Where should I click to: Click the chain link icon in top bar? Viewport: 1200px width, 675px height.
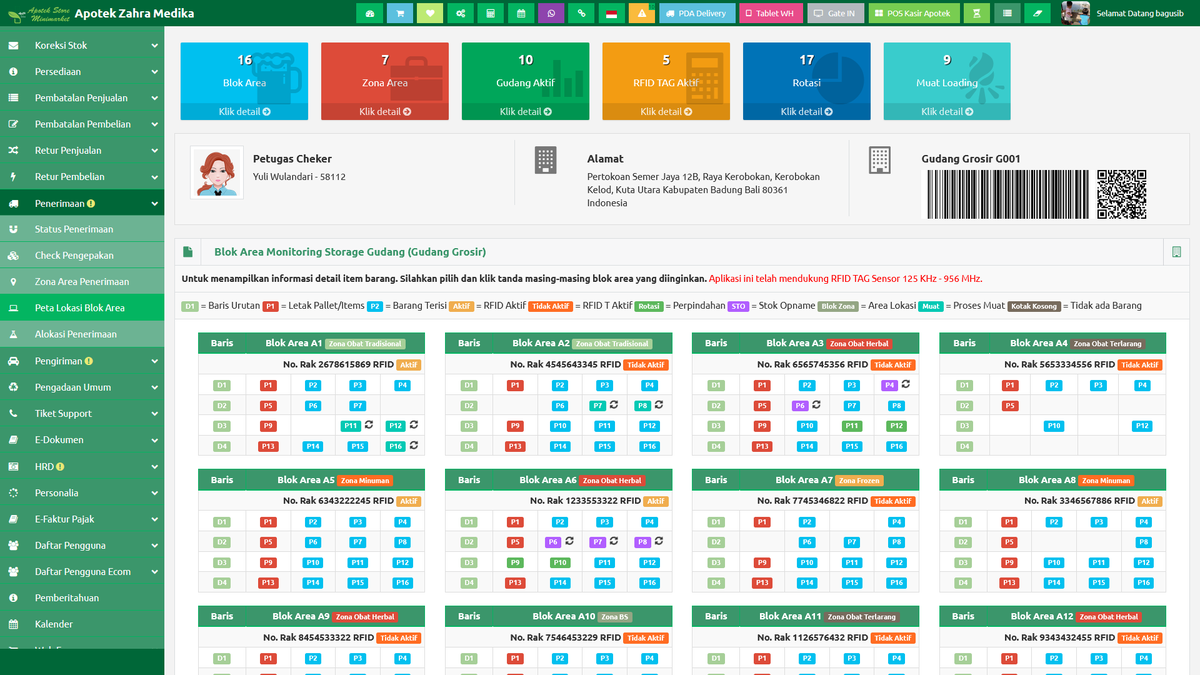click(x=581, y=13)
